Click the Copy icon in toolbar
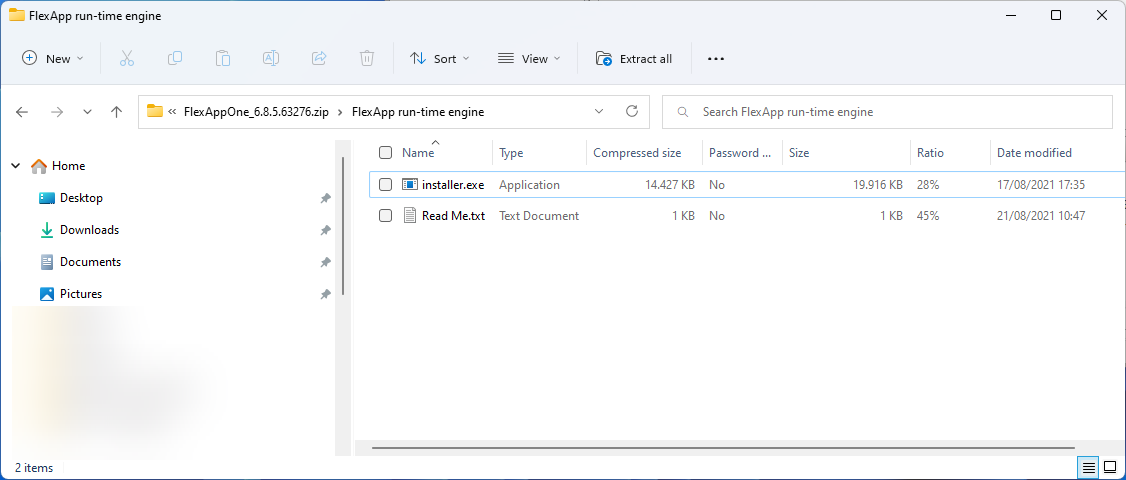 (x=175, y=59)
